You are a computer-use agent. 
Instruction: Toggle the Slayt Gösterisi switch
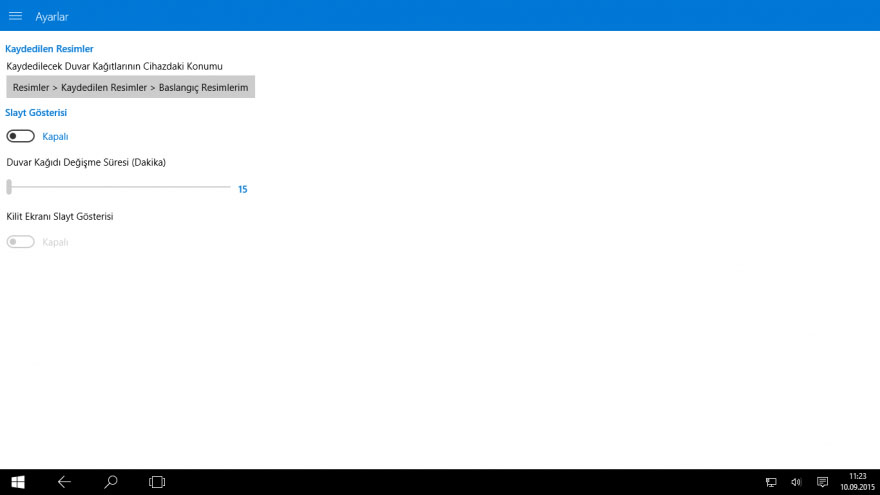[x=21, y=136]
